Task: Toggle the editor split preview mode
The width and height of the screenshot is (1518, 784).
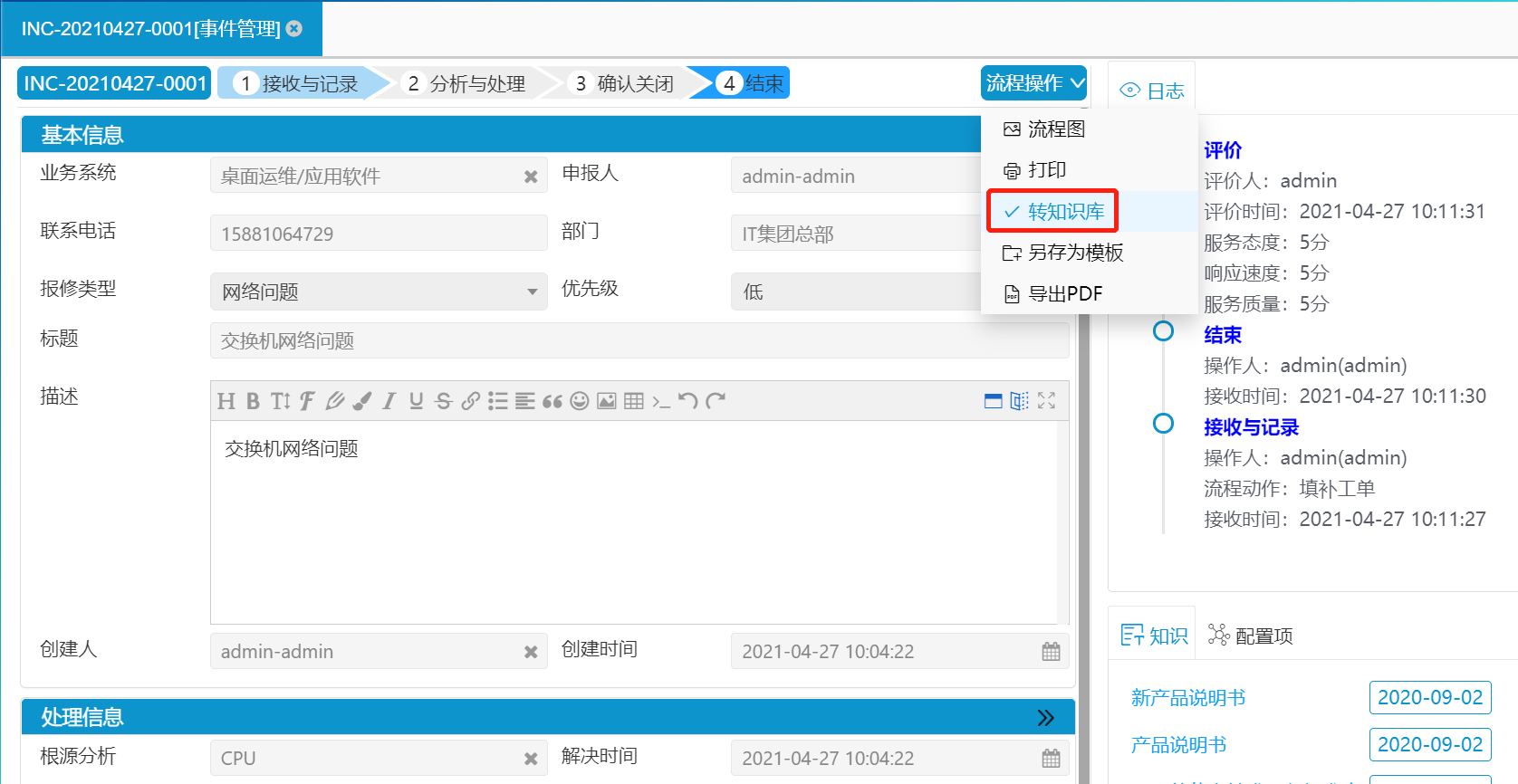Action: coord(1019,401)
